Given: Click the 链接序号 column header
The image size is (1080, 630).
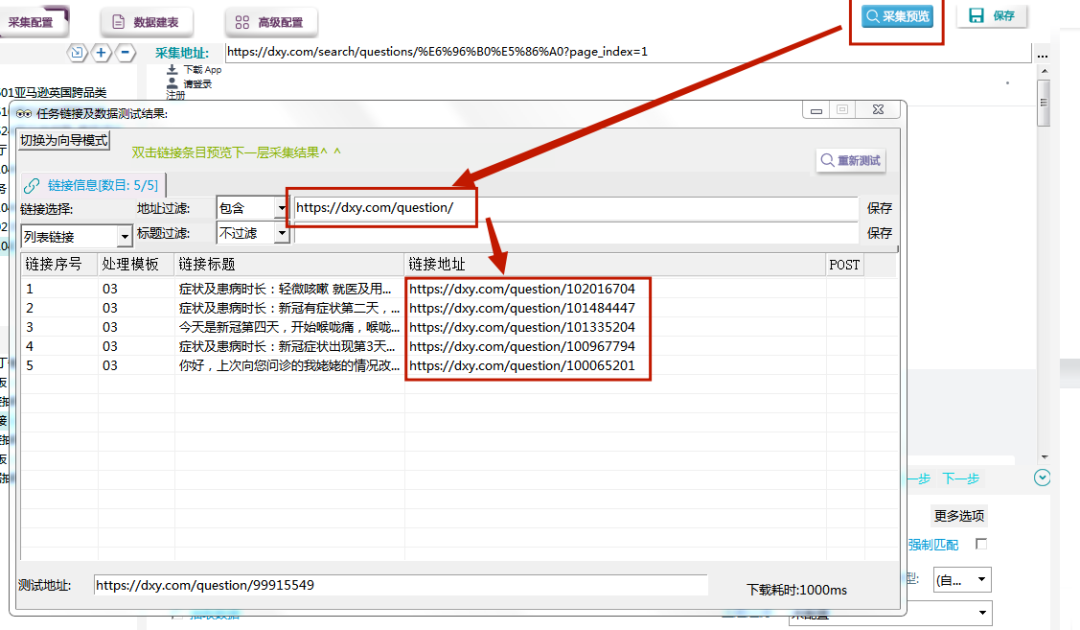Looking at the screenshot, I should 59,264.
